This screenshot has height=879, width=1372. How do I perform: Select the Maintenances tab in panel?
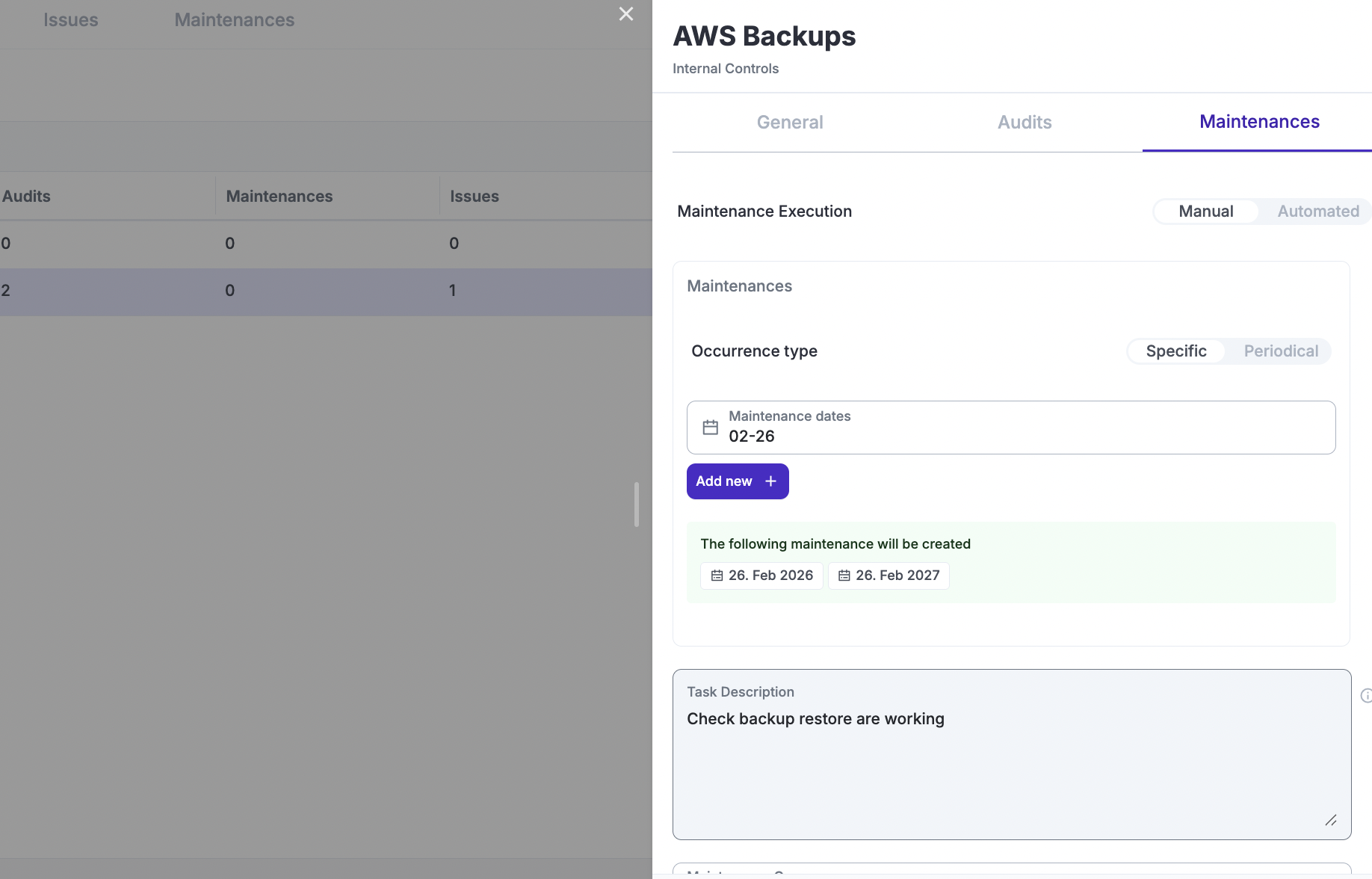click(x=1258, y=122)
